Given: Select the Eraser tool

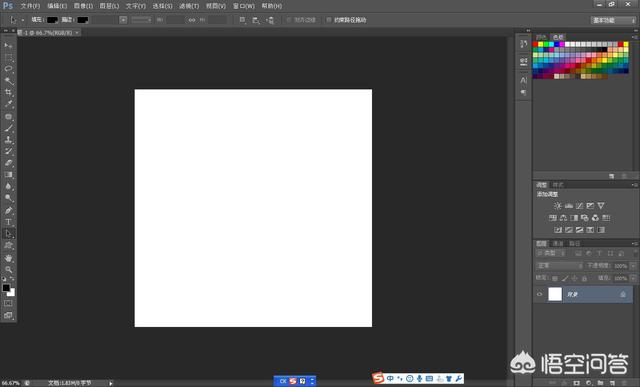Looking at the screenshot, I should pos(8,163).
